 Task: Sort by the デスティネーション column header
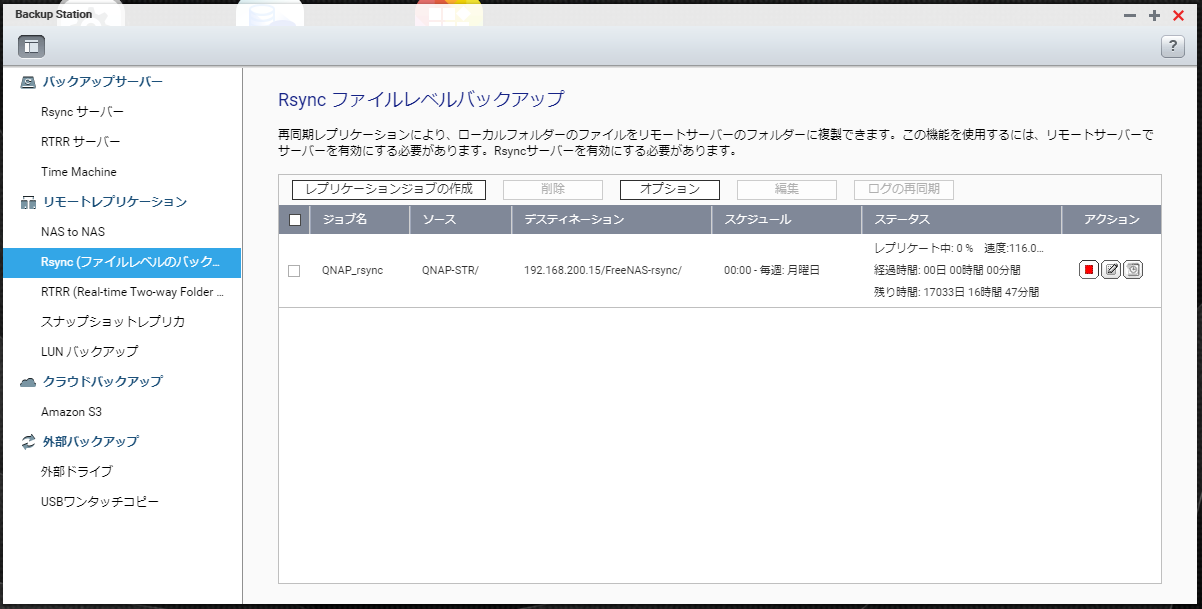click(612, 220)
